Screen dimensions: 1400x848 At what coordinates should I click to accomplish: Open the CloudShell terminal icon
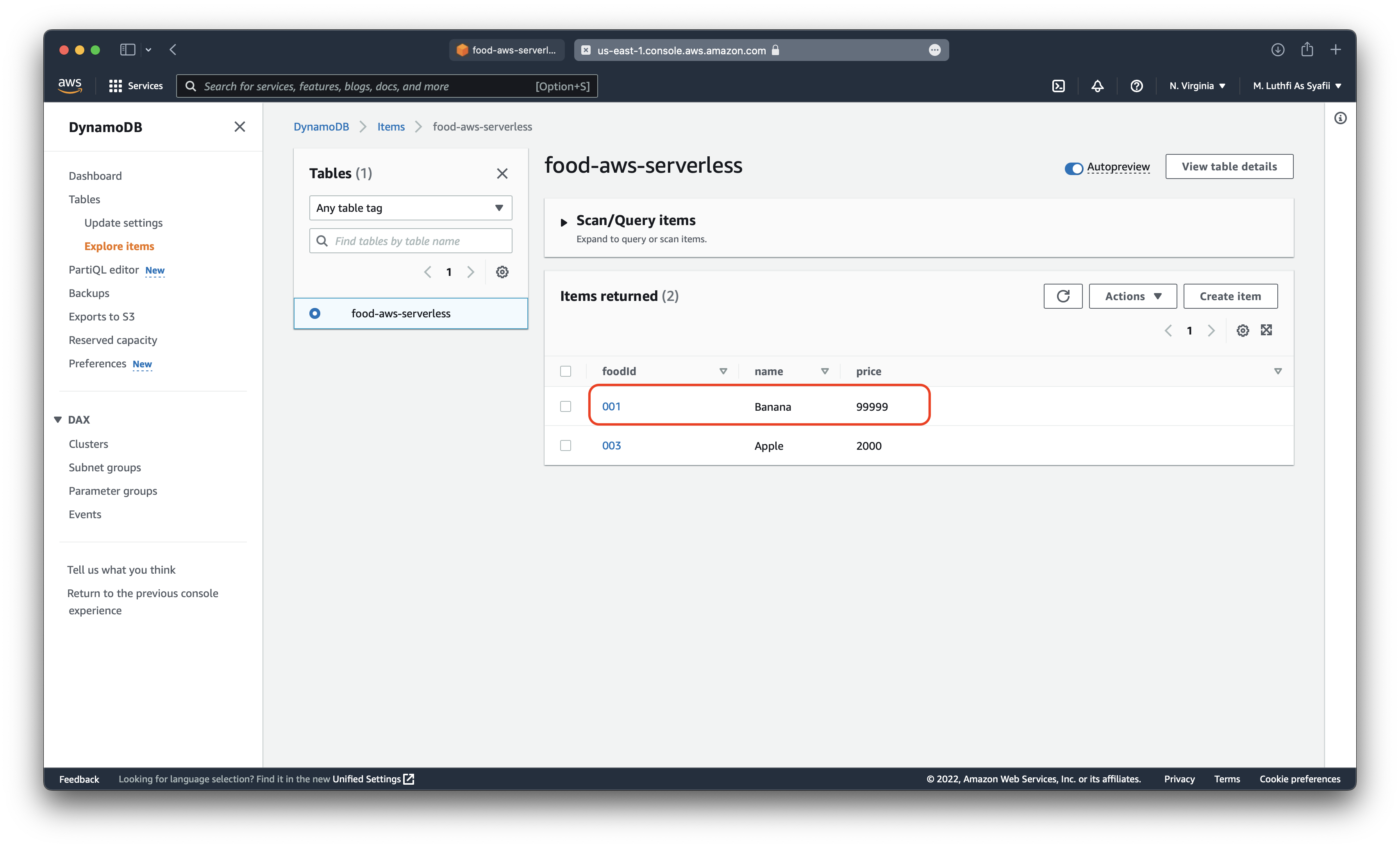coord(1058,86)
